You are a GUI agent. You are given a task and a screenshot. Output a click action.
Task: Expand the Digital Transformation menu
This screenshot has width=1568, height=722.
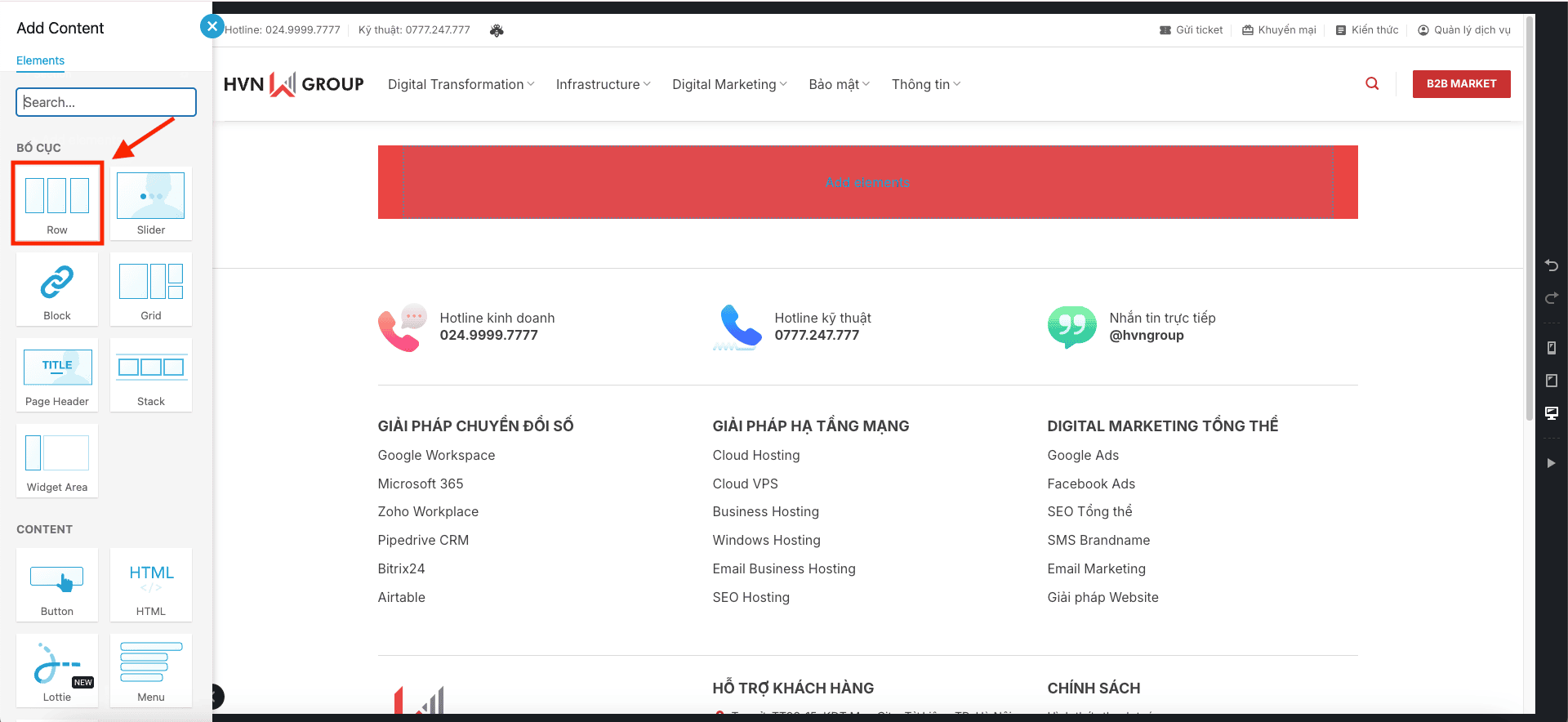click(x=461, y=84)
